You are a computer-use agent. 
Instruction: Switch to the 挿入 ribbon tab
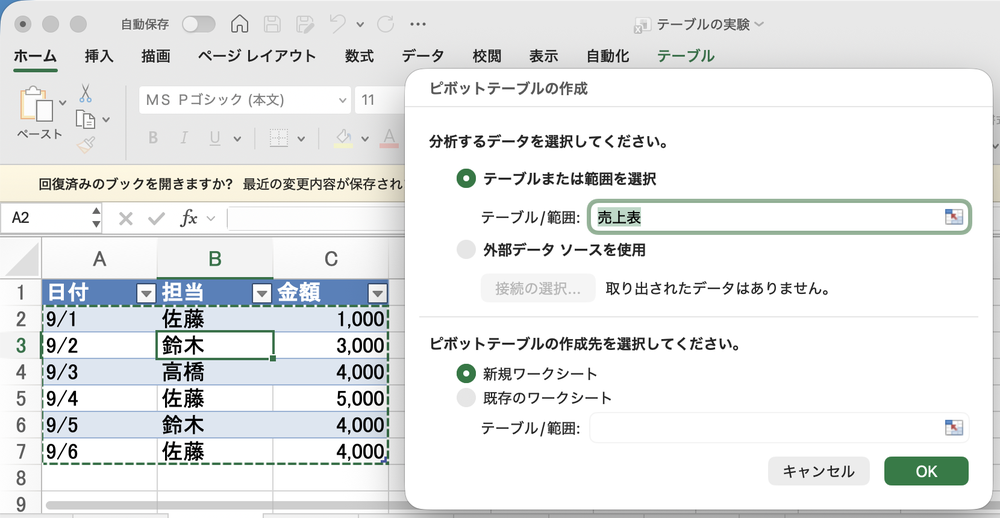click(99, 56)
